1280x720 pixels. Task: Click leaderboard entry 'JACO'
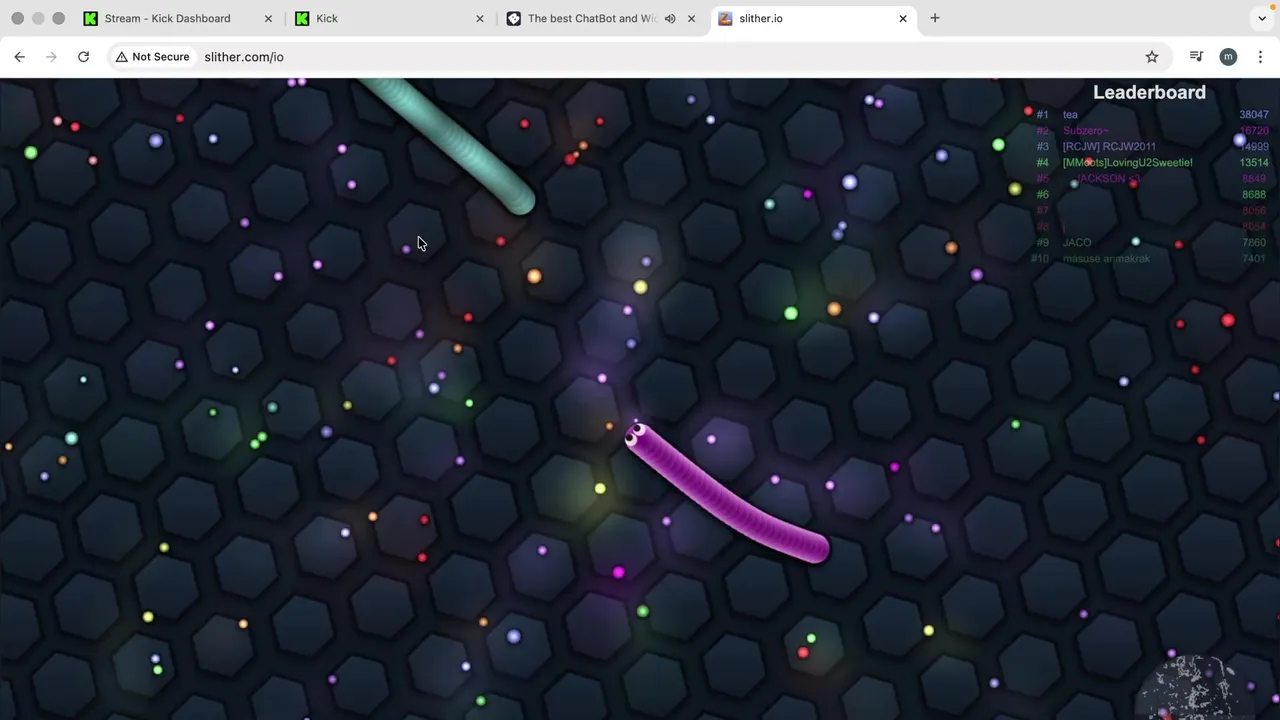(1077, 243)
